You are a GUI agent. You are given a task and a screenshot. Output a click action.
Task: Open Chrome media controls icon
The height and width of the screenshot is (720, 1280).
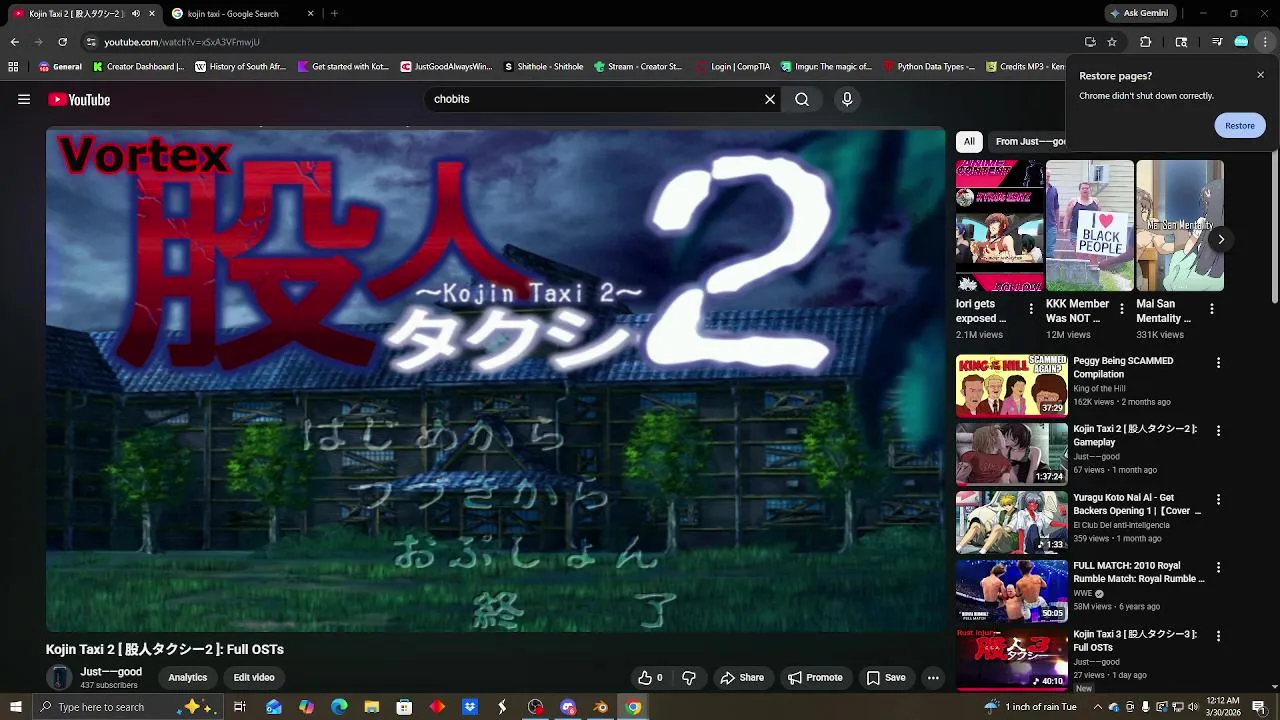[x=1217, y=42]
